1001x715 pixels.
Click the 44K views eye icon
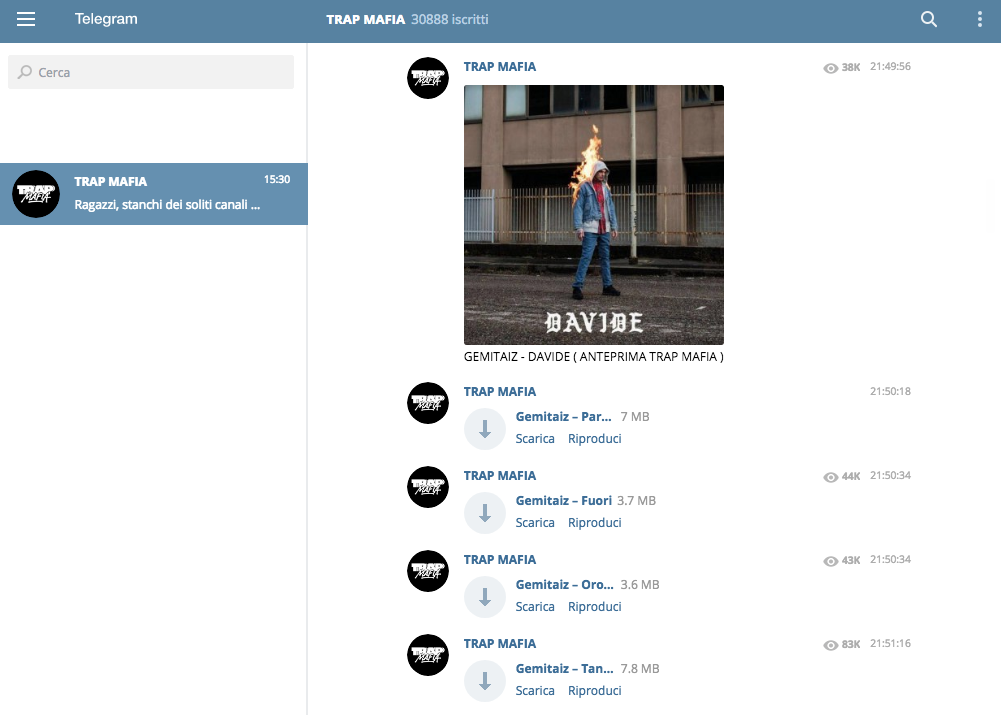pyautogui.click(x=831, y=477)
